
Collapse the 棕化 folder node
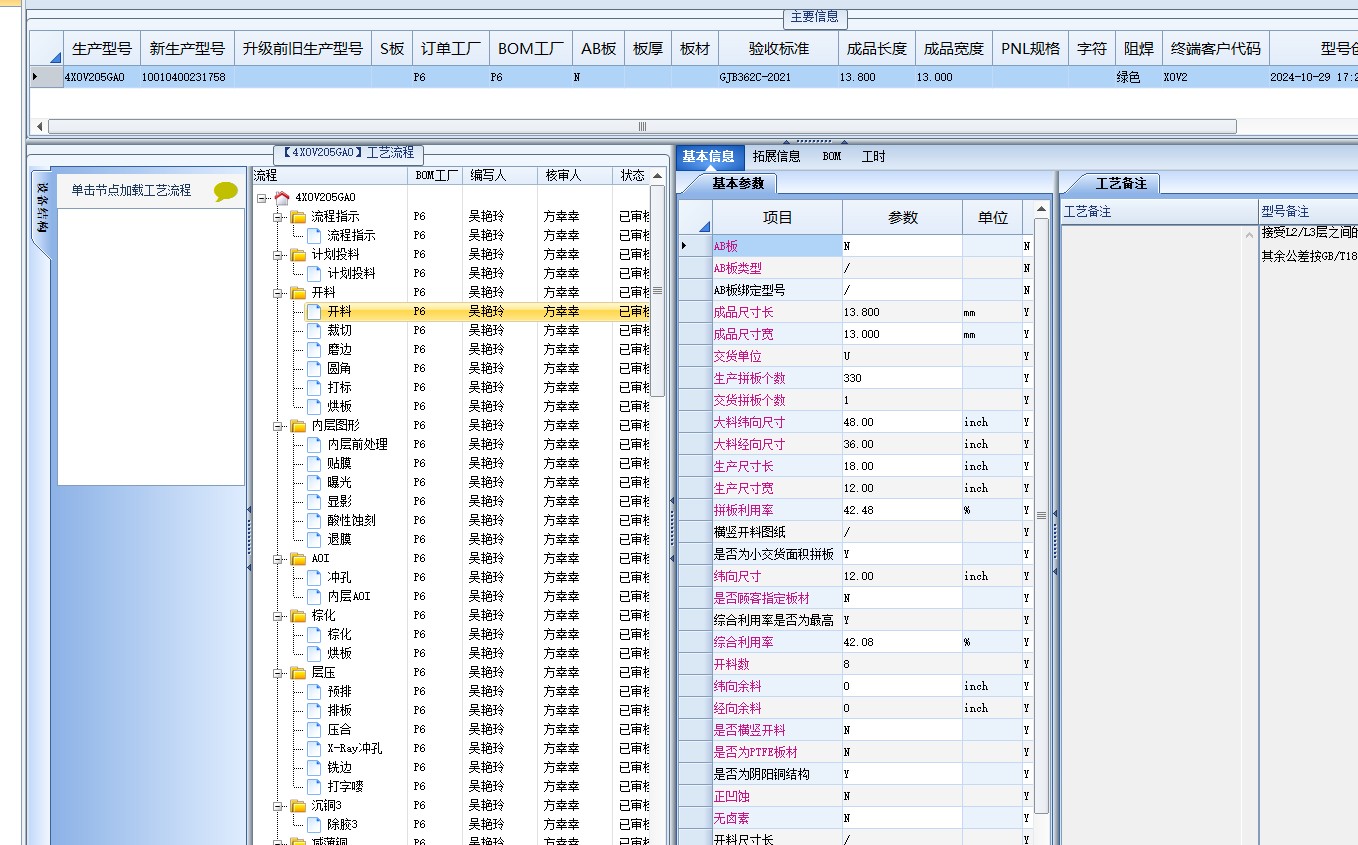[278, 616]
